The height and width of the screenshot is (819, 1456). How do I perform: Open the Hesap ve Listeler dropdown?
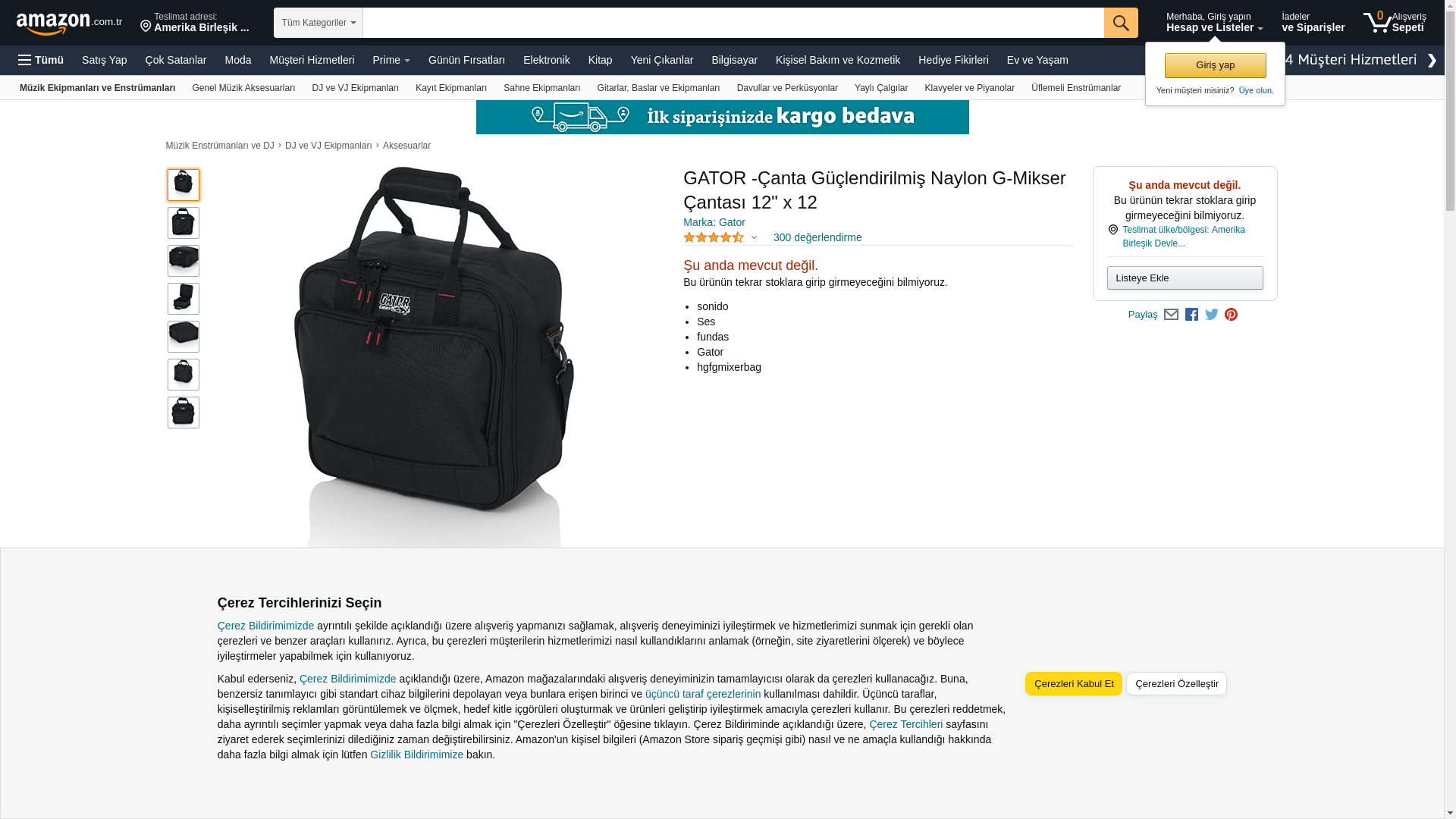1214,23
